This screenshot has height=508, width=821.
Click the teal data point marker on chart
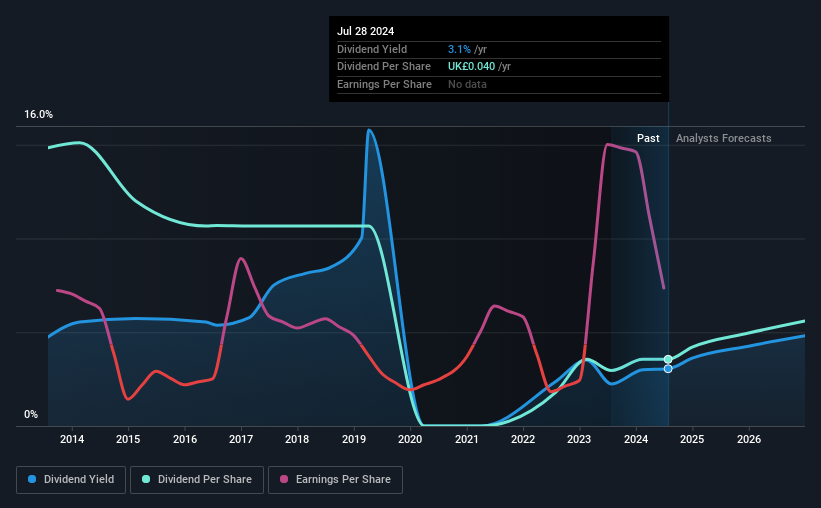(x=668, y=359)
